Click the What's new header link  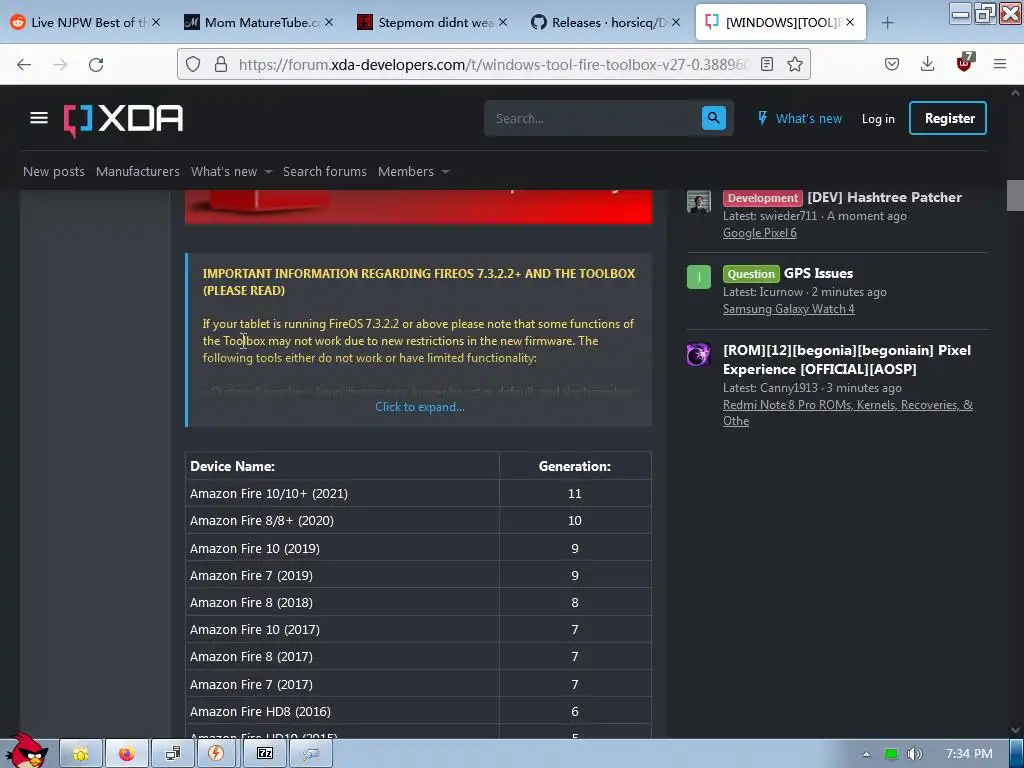(x=800, y=118)
